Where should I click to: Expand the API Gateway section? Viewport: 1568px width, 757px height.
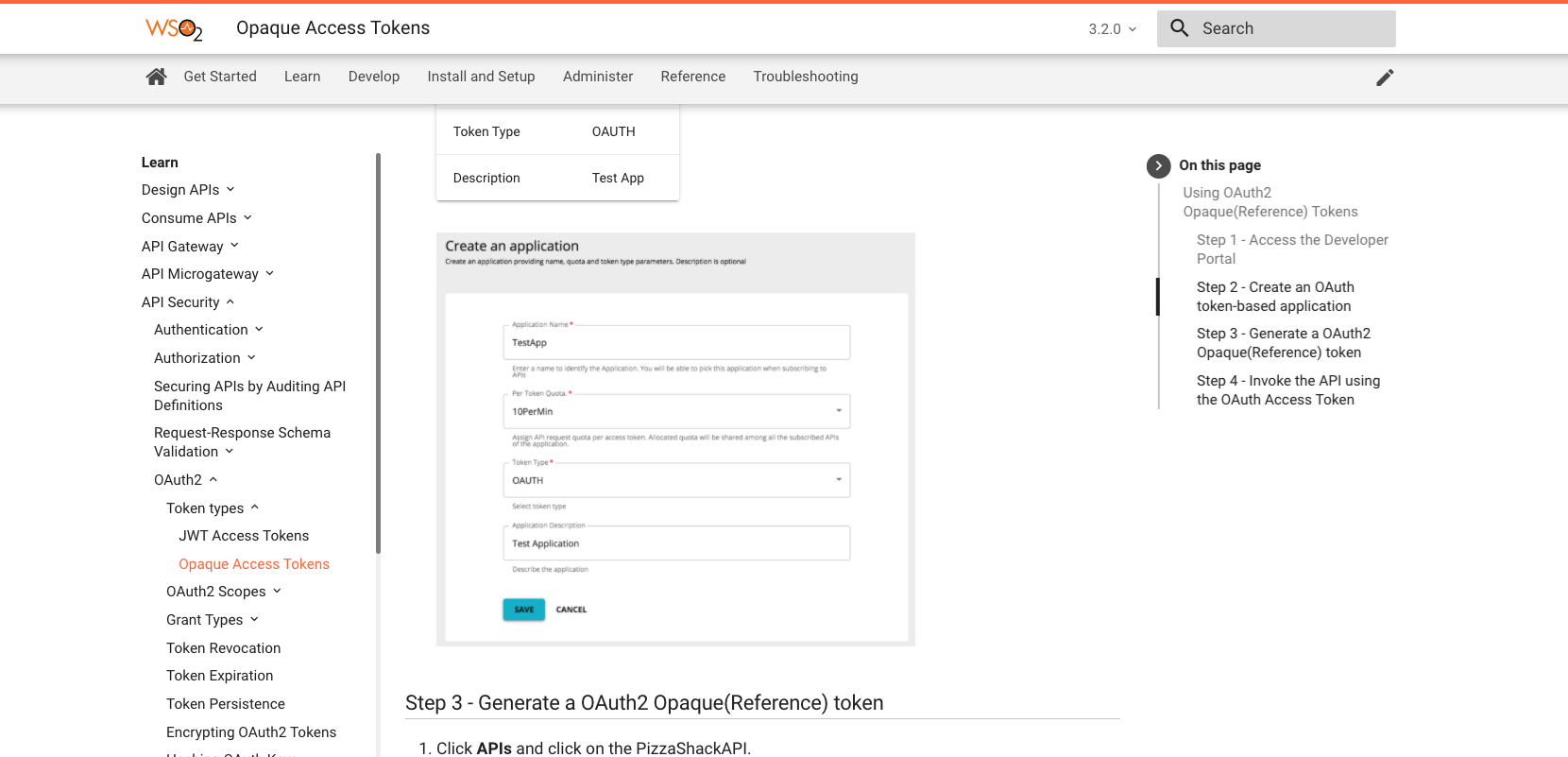(x=190, y=247)
